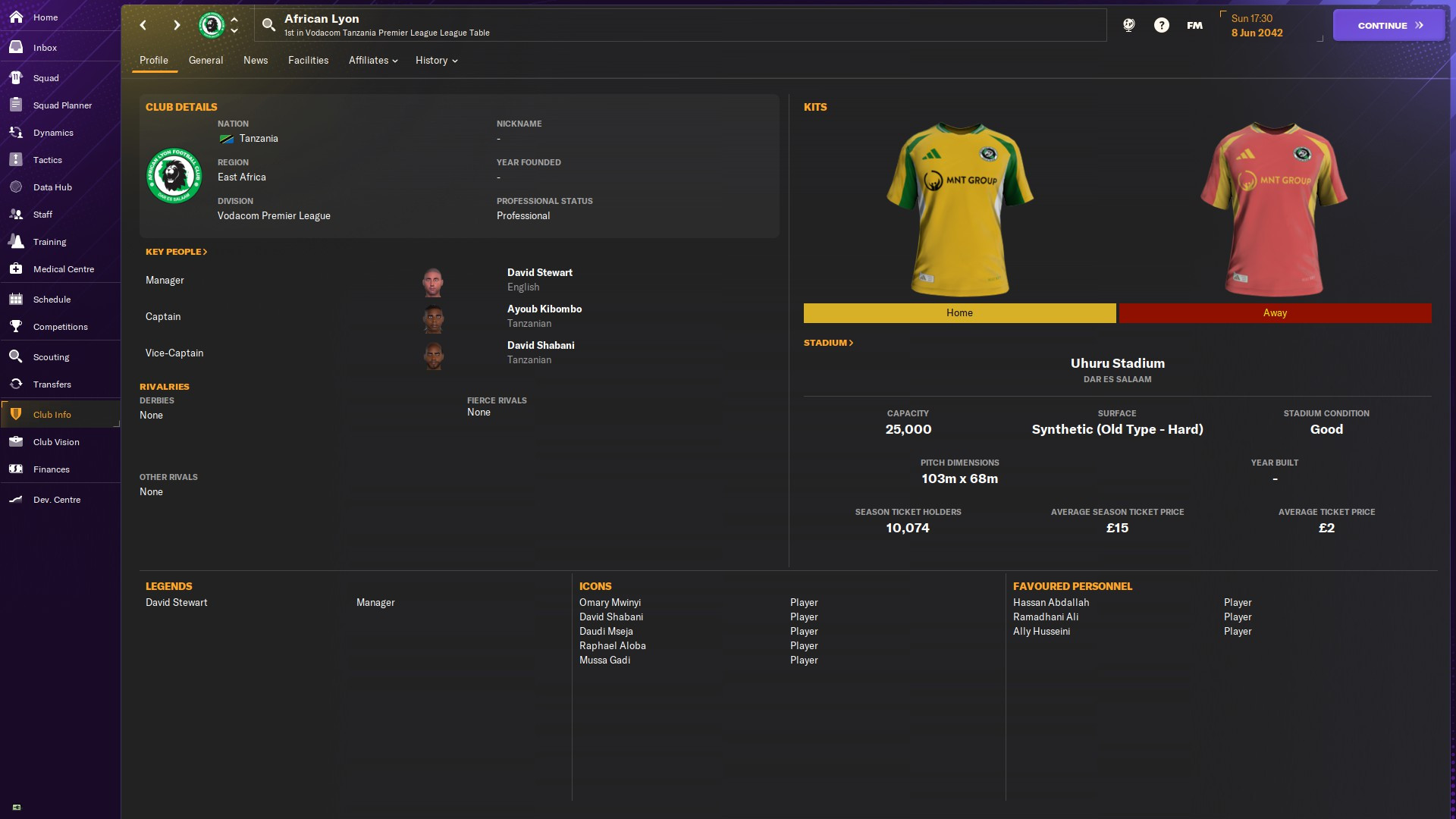Click the search magnifier icon
The width and height of the screenshot is (1456, 819).
(268, 25)
